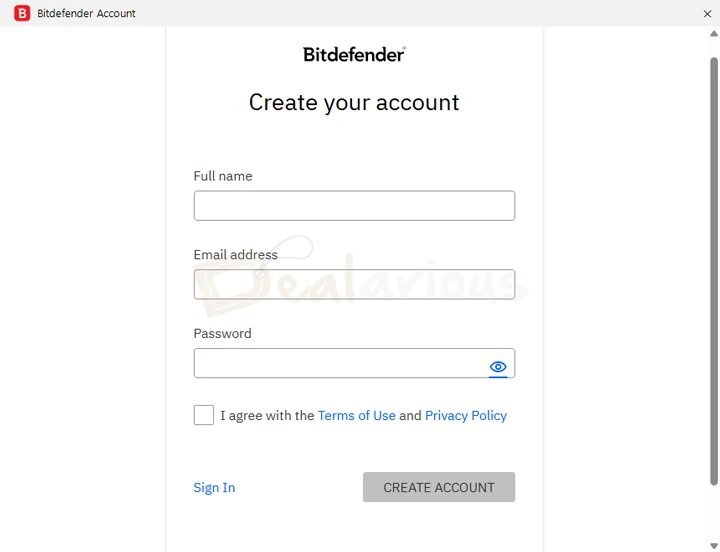
Task: Click the "Full name" field label
Action: [223, 176]
